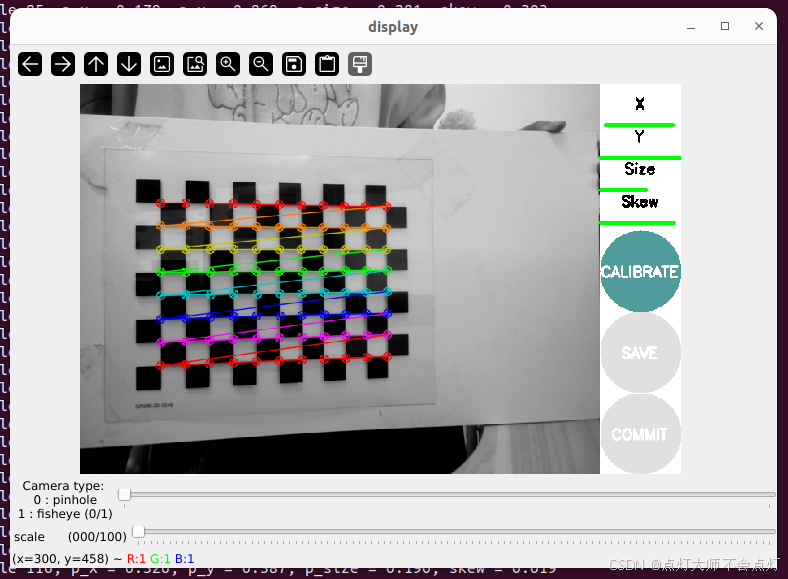Click the original-size image icon
The width and height of the screenshot is (788, 579).
tap(162, 64)
